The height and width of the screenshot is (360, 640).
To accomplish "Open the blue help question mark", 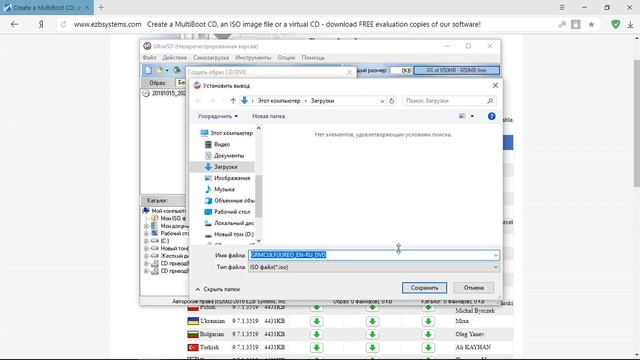I will click(x=491, y=116).
